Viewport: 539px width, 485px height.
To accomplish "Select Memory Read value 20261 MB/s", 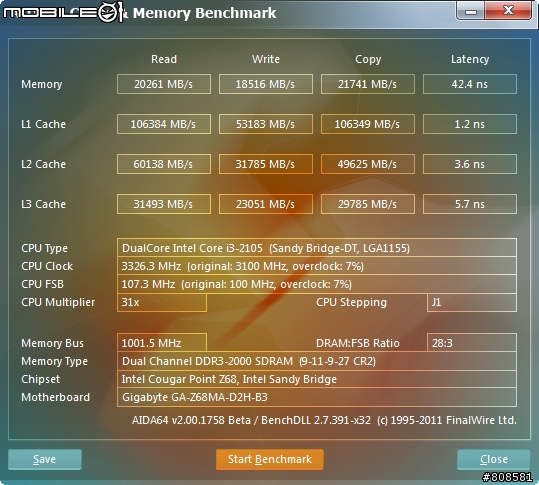I will (164, 84).
